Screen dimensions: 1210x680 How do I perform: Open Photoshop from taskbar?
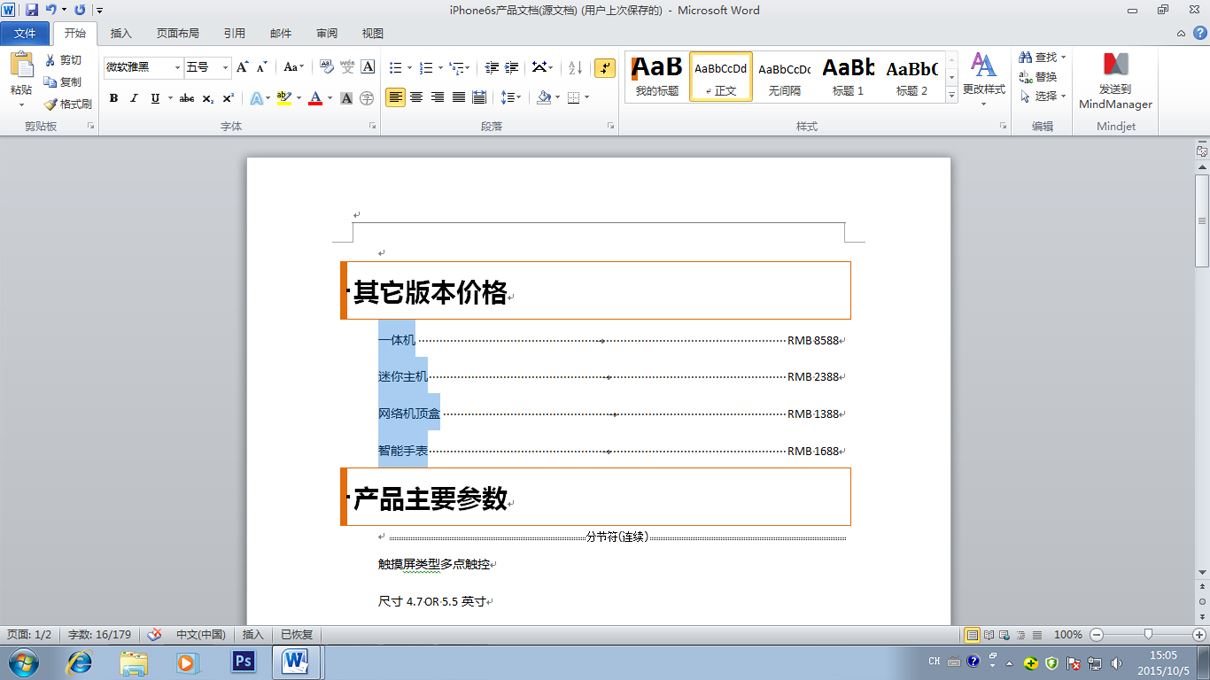point(243,662)
